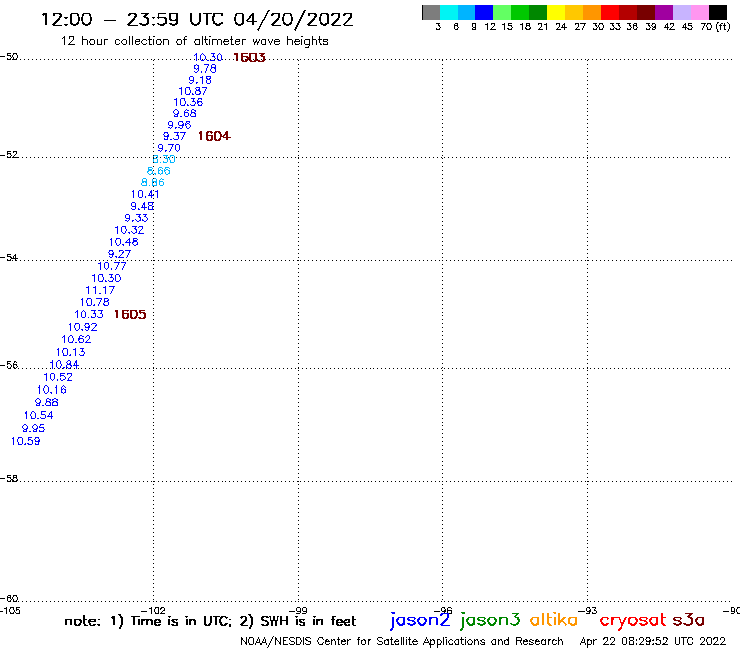Click the 10.54 wave height value

(x=38, y=416)
